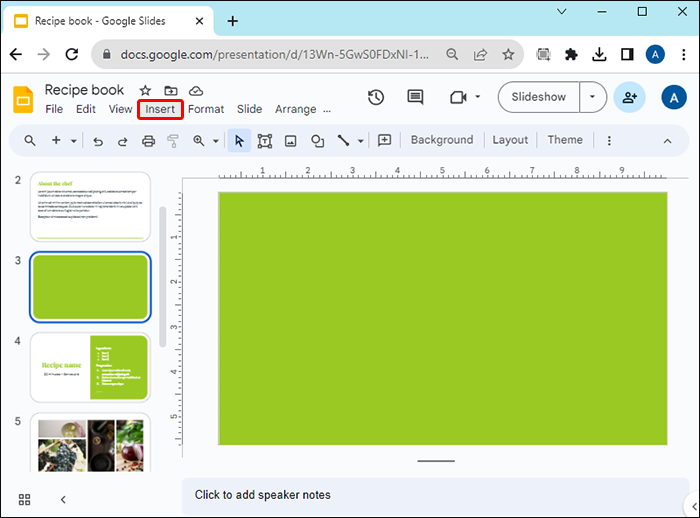Image resolution: width=700 pixels, height=518 pixels.
Task: Show hidden menus via ellipsis
Action: [x=327, y=110]
